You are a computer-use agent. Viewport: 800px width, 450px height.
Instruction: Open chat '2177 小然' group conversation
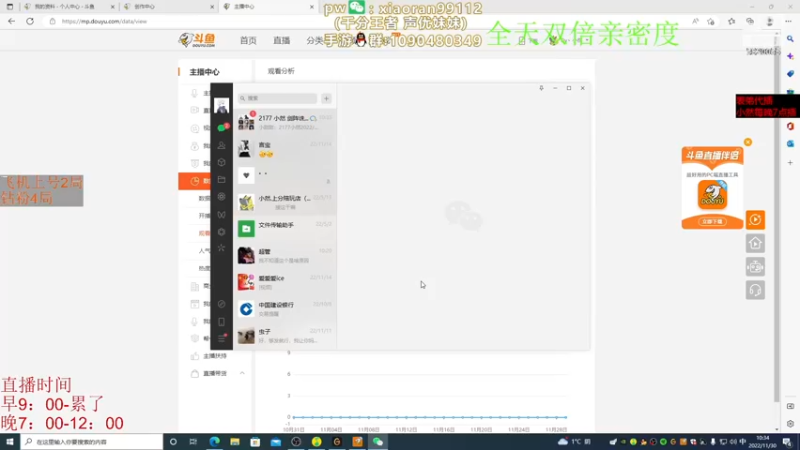pos(285,122)
